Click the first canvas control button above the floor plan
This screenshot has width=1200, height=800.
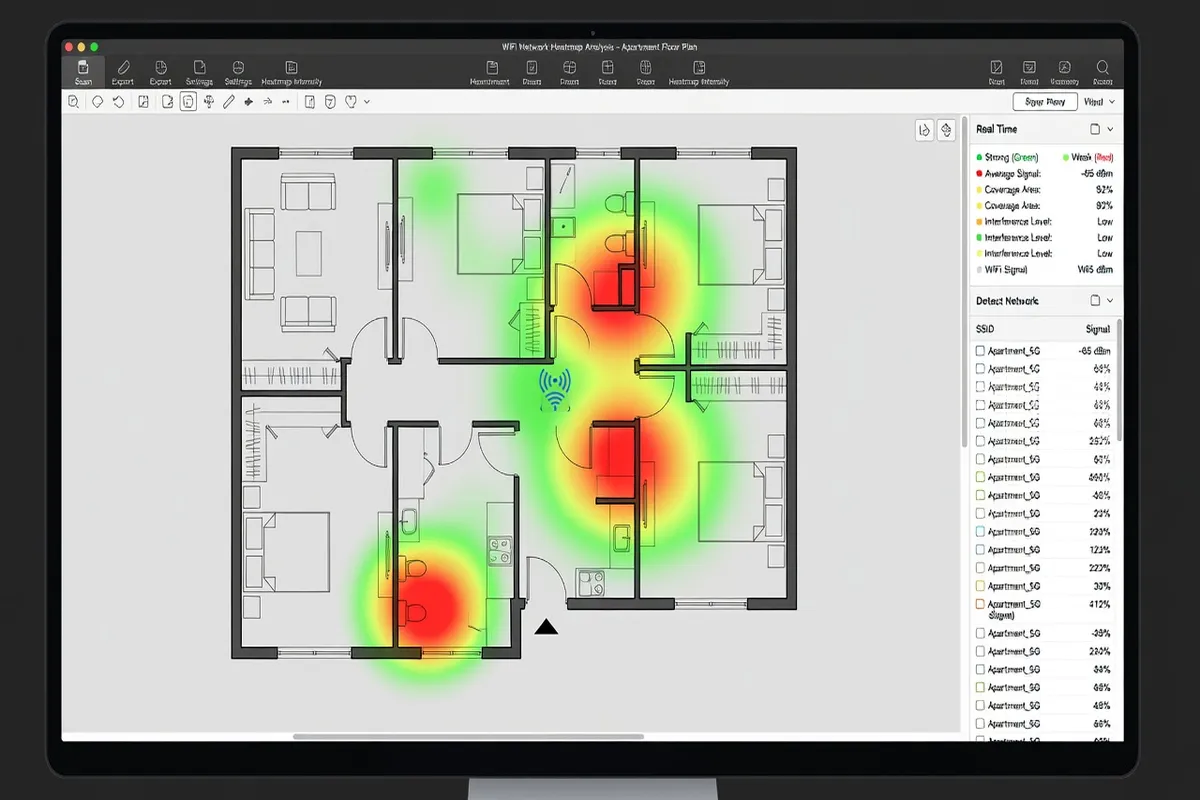point(925,130)
